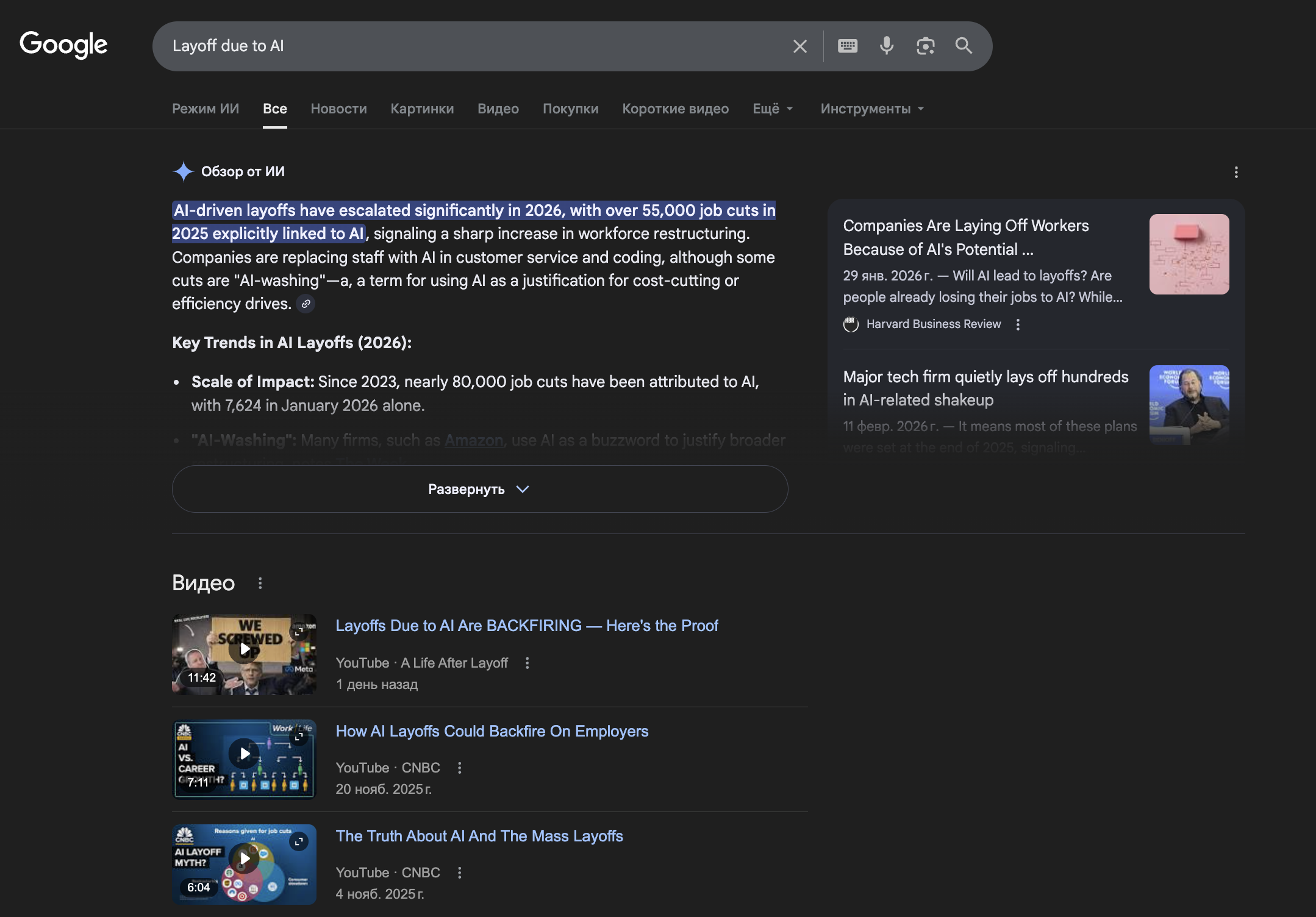Switch to the Картинки tab
Image resolution: width=1316 pixels, height=917 pixels.
click(x=422, y=109)
